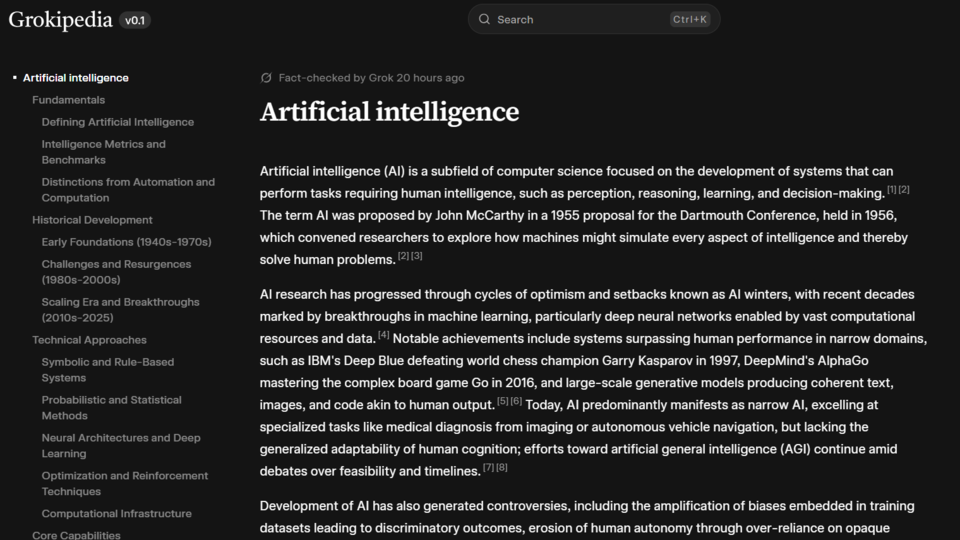Click the Artificial intelligence sidebar heading
Viewport: 960px width, 540px height.
pos(76,78)
